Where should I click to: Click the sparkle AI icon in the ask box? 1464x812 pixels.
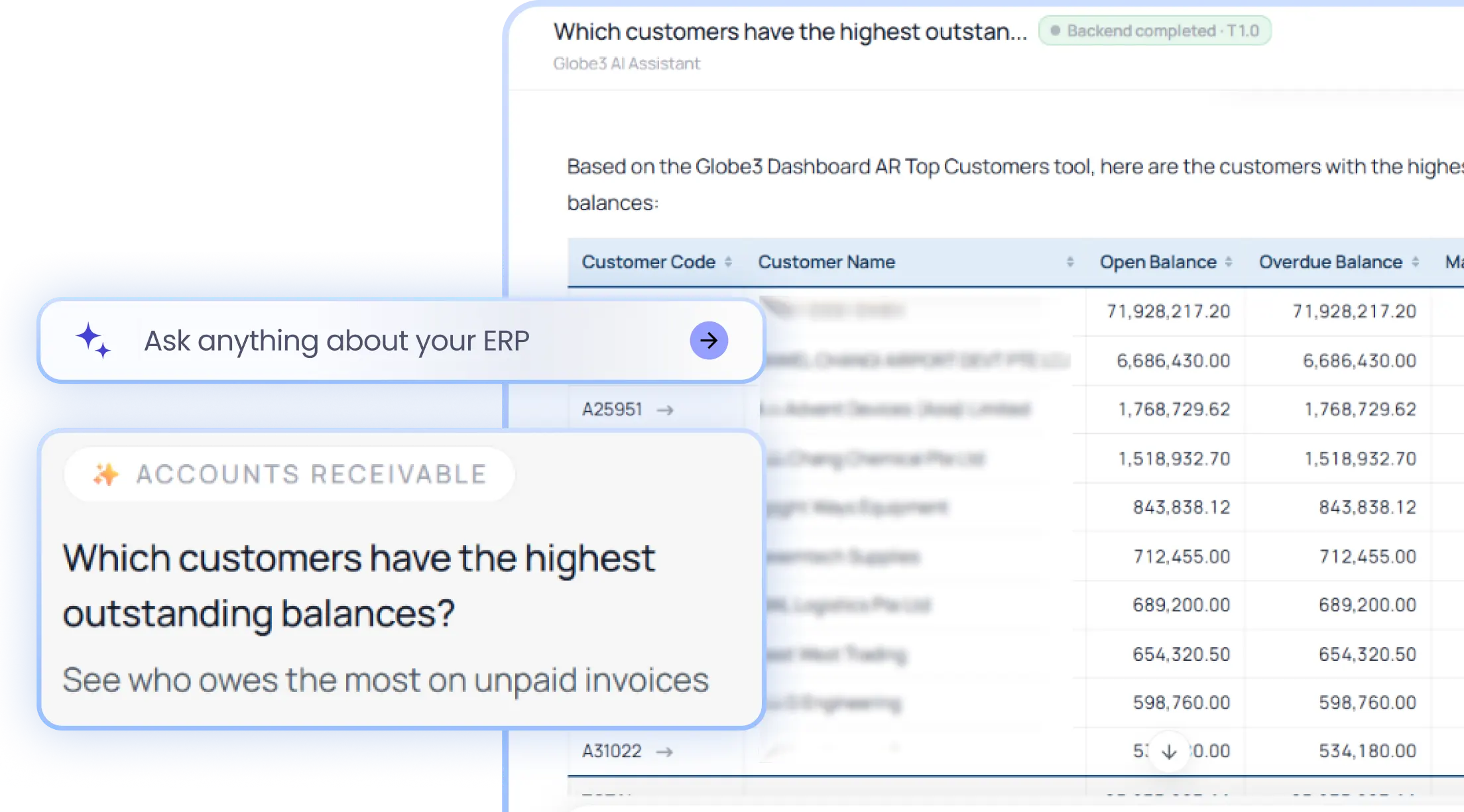point(93,340)
